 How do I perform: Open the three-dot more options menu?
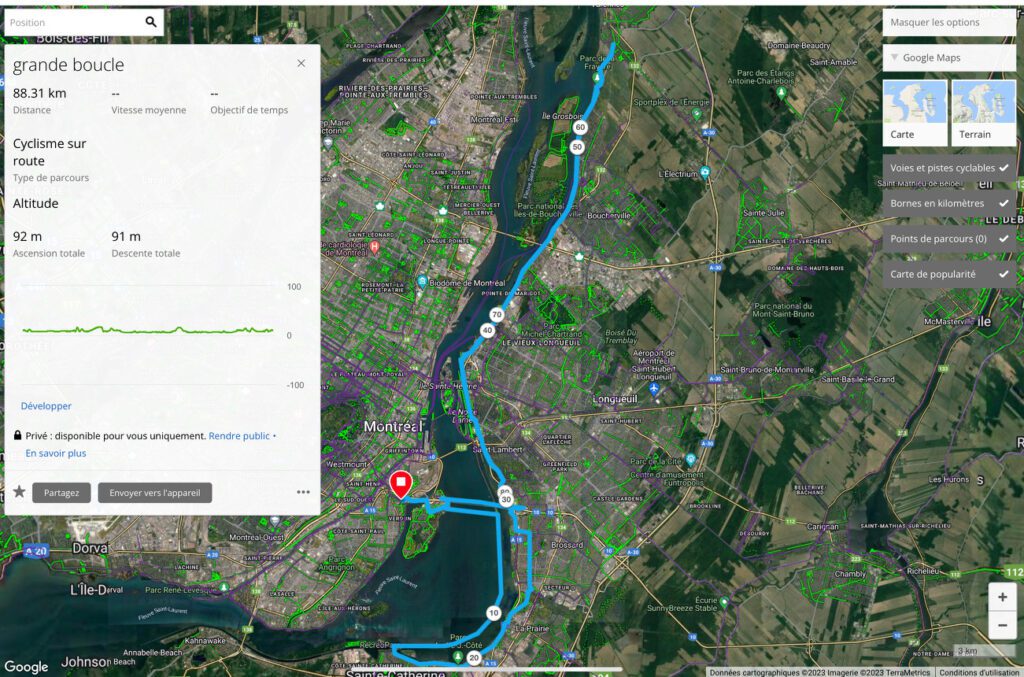pos(303,492)
